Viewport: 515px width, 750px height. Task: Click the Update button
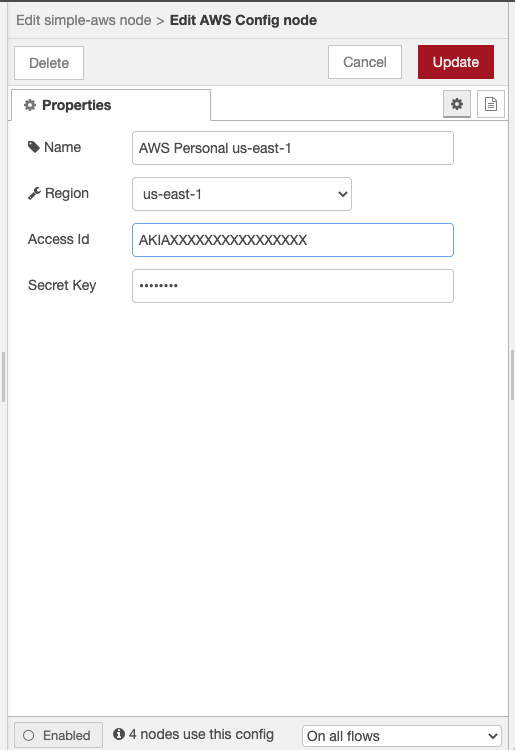click(456, 62)
